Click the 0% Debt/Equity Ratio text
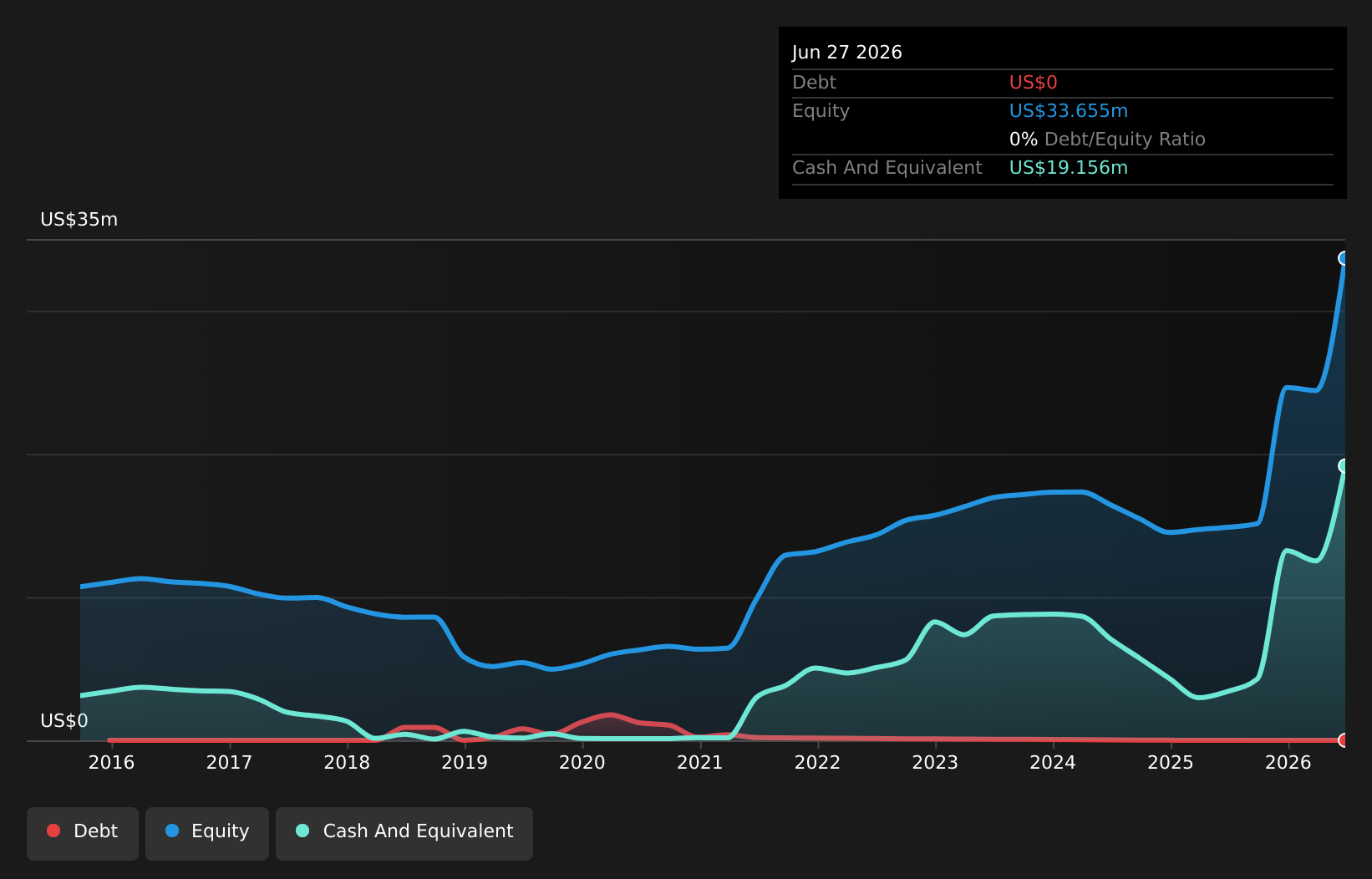 point(1107,140)
